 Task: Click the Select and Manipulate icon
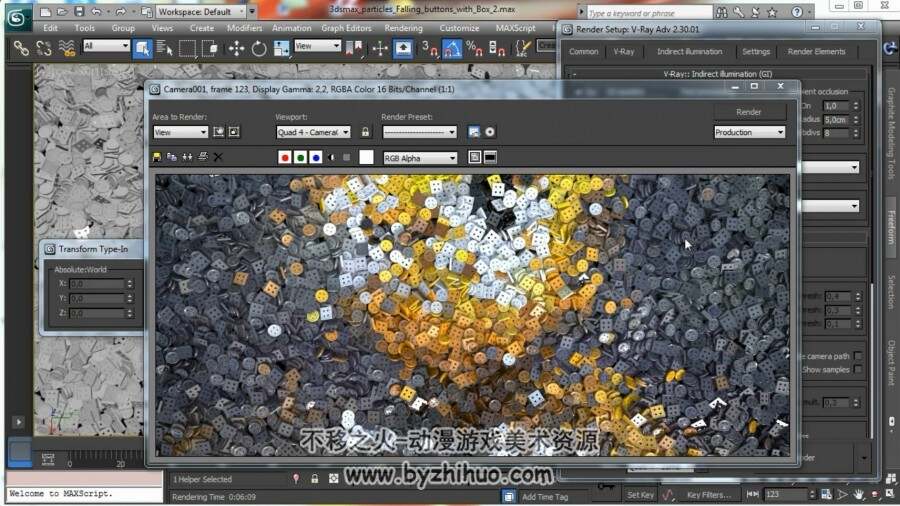pyautogui.click(x=379, y=49)
